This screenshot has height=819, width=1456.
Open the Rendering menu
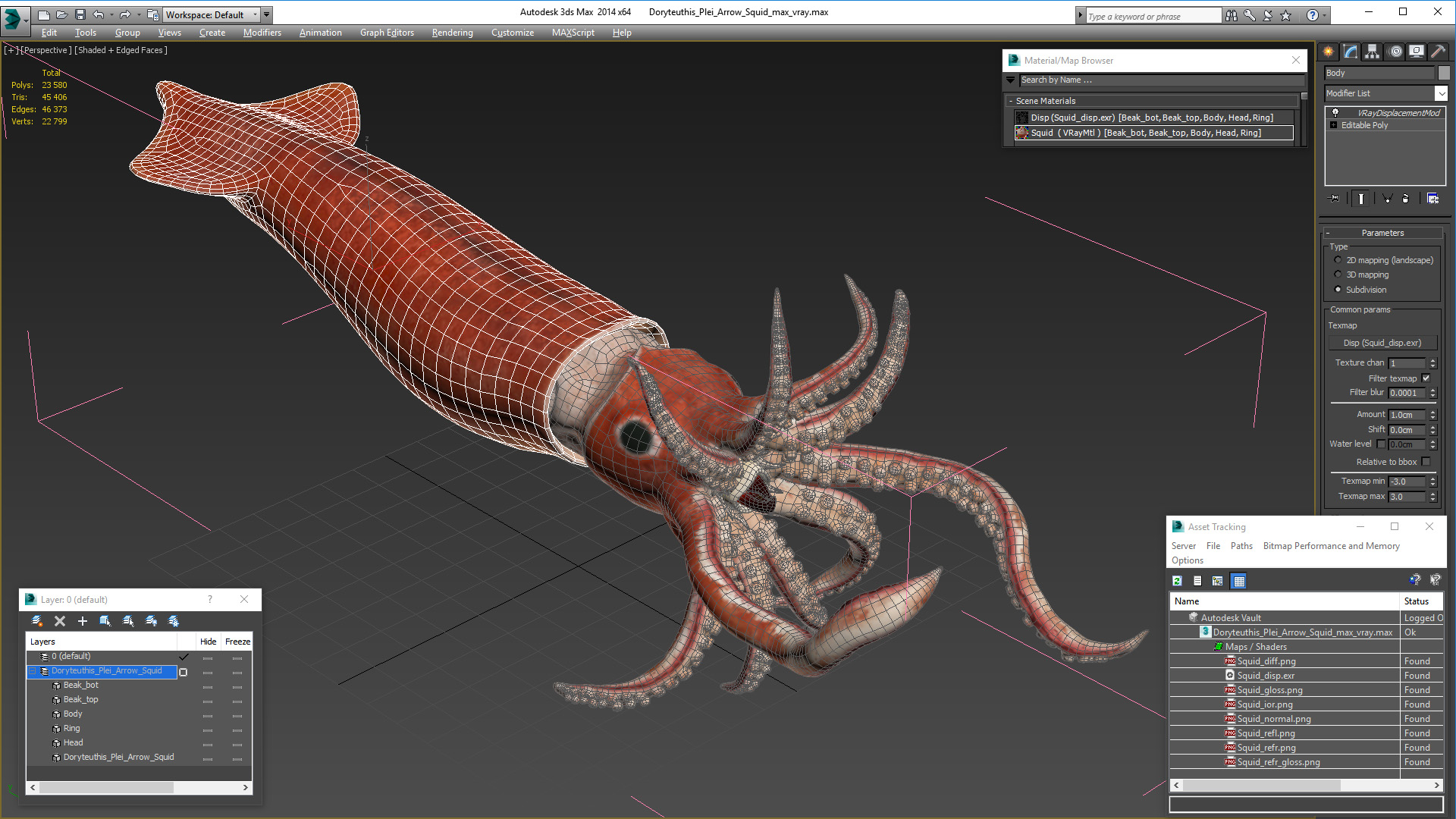[453, 33]
